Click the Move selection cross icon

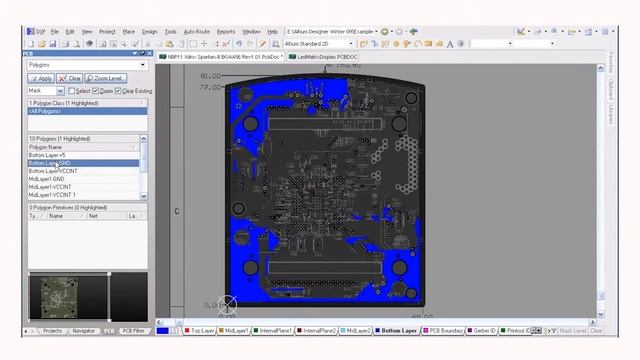204,44
